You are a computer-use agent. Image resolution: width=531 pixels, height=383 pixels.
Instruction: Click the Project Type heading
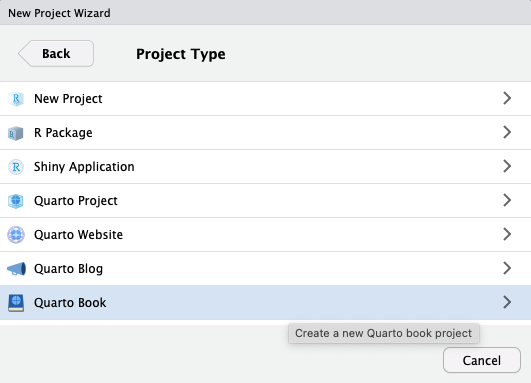click(181, 54)
